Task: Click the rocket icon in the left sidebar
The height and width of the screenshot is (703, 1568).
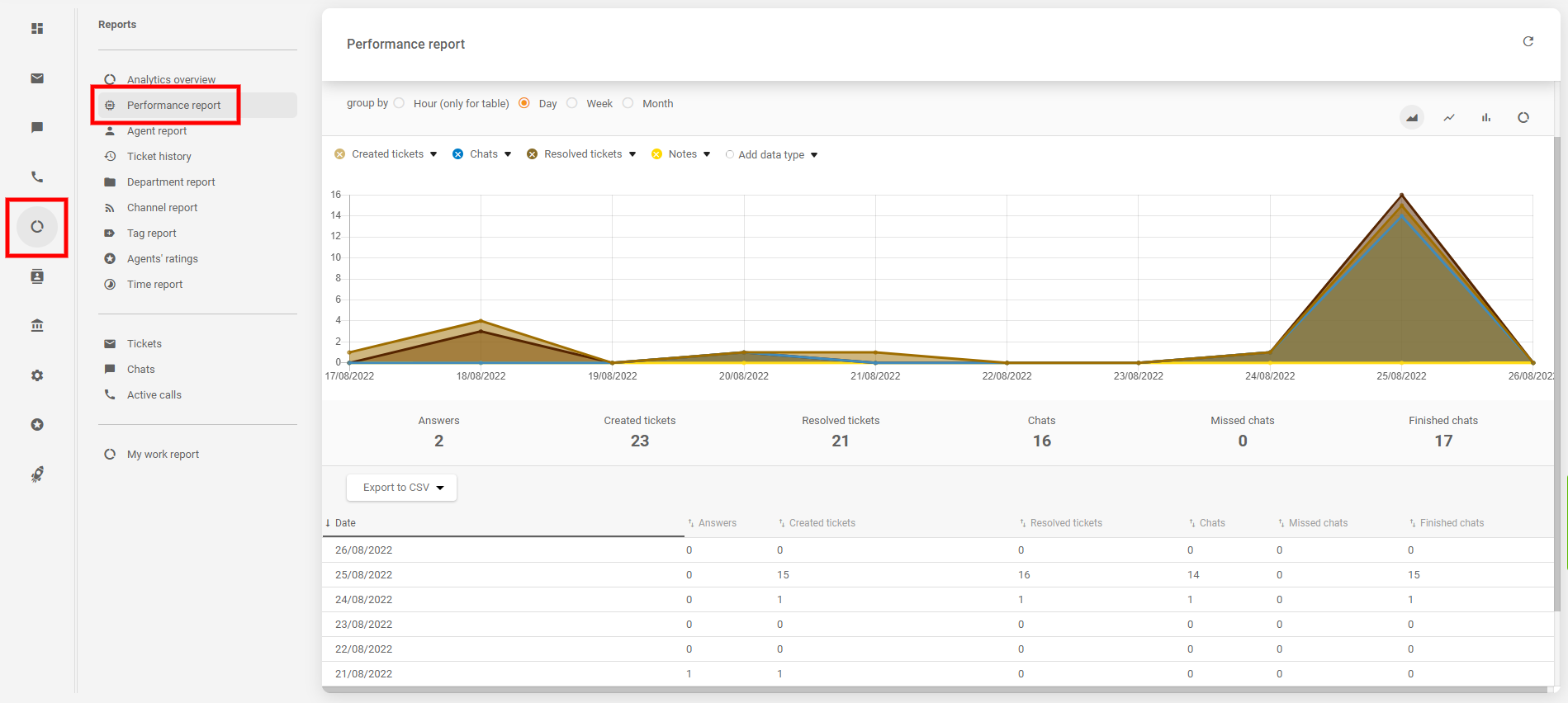Action: click(x=37, y=474)
